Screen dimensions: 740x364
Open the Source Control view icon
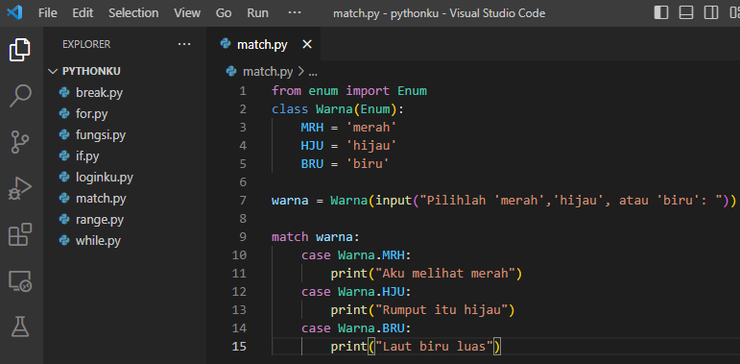pos(20,142)
